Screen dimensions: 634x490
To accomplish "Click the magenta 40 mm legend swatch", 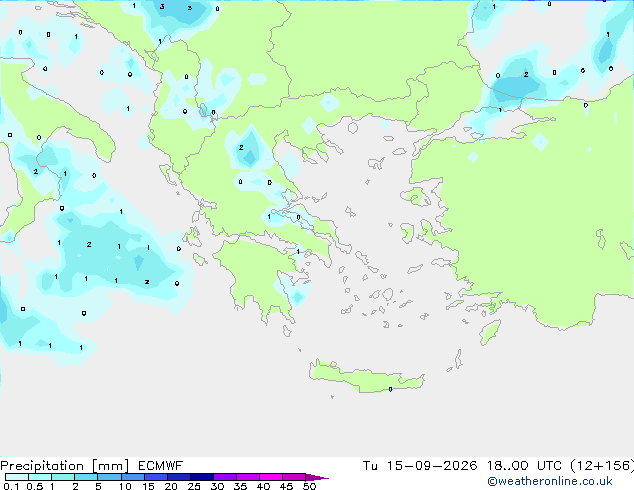I will [x=271, y=477].
